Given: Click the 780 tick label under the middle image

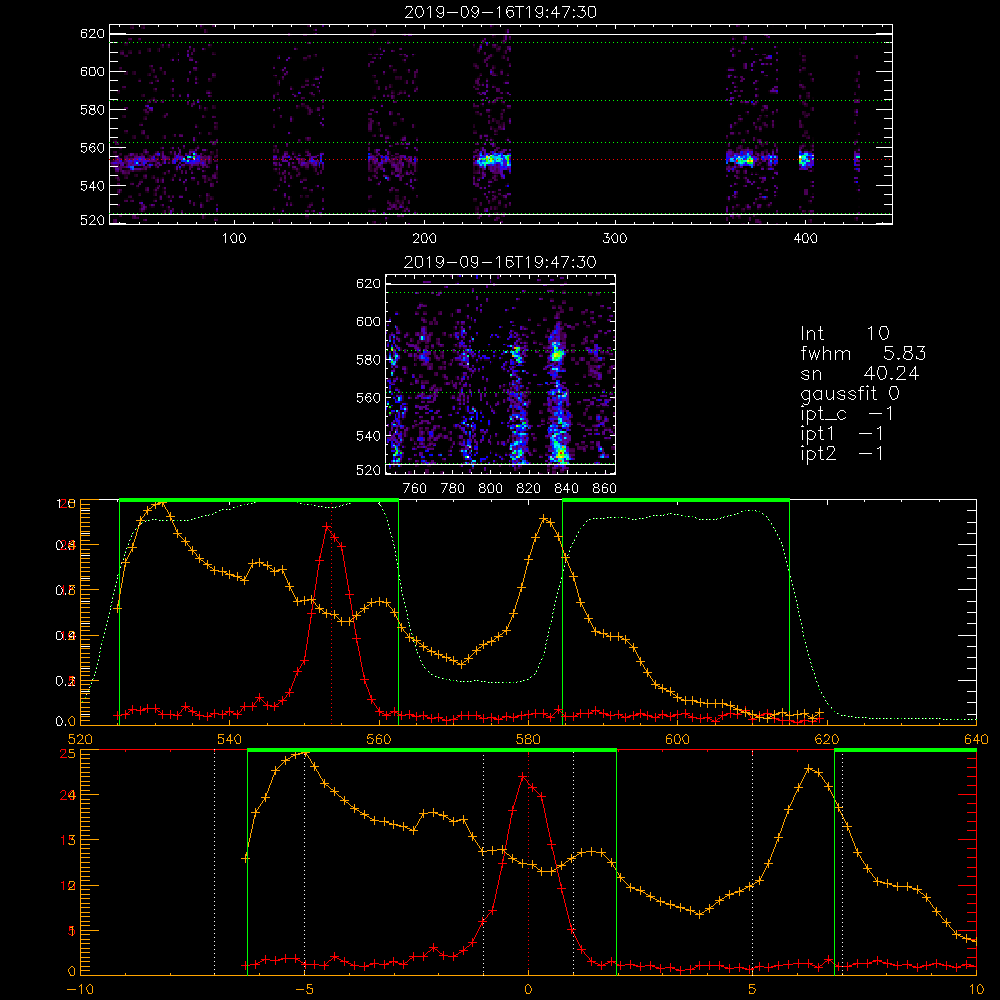Looking at the screenshot, I should click(x=453, y=489).
